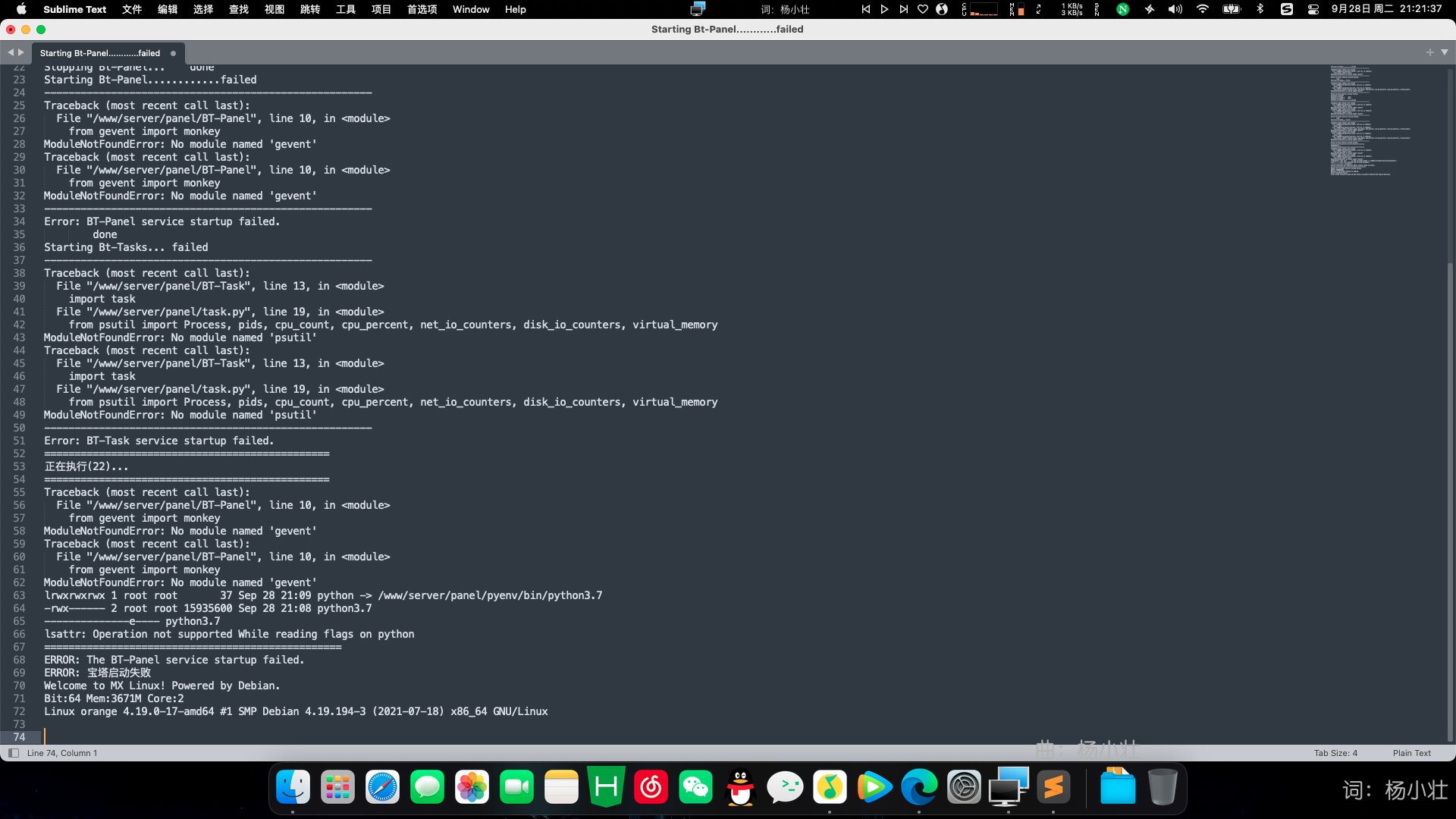The image size is (1456, 819).
Task: Click the heart favorite menu bar icon
Action: (922, 9)
